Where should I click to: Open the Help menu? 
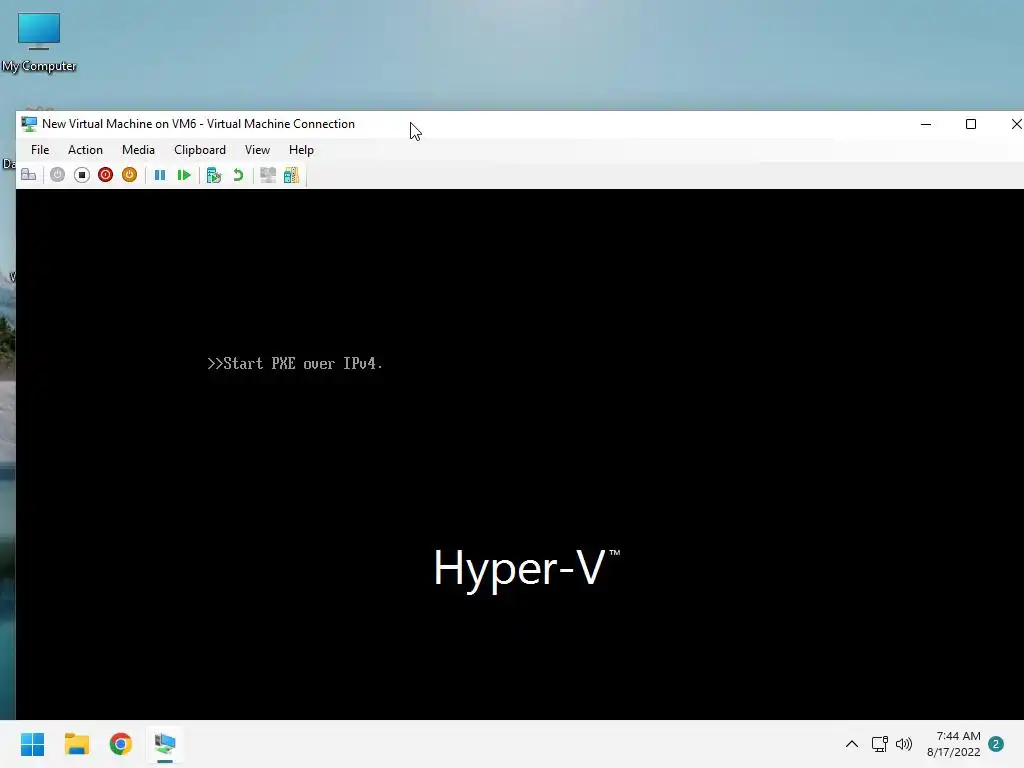click(301, 150)
